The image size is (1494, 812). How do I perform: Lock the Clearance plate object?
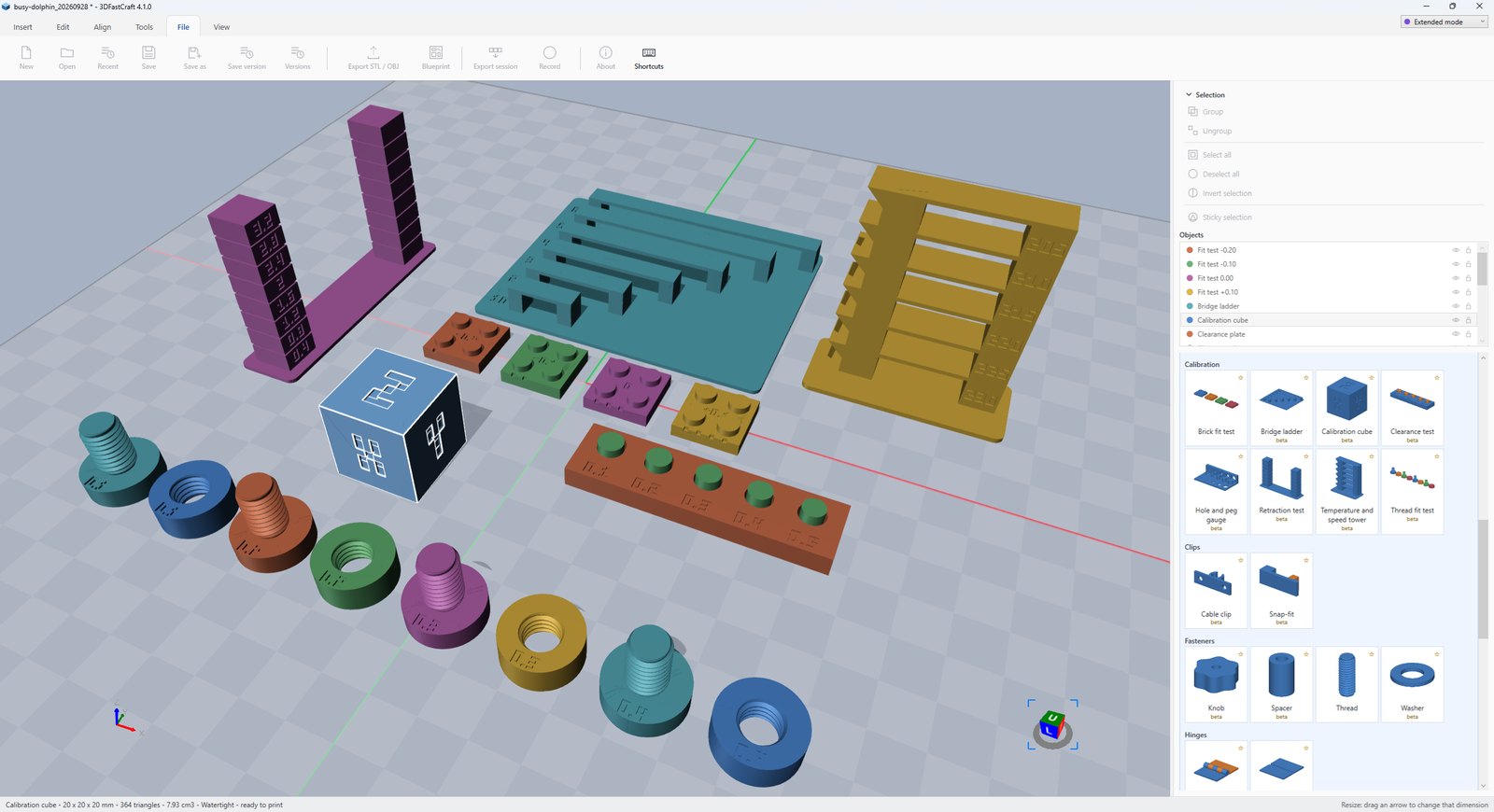(x=1468, y=334)
